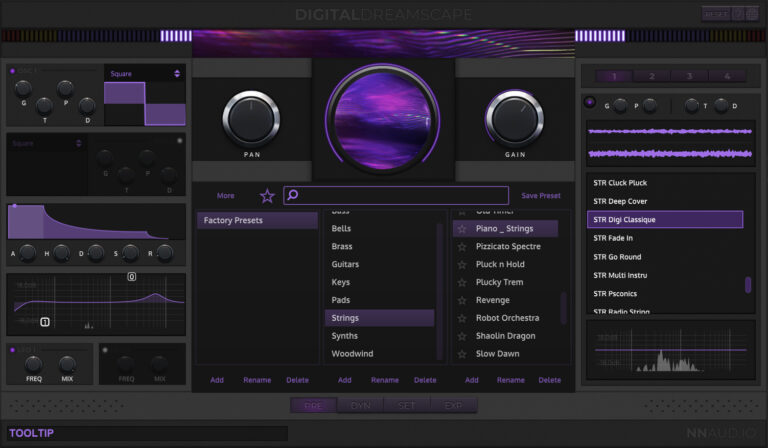The image size is (768, 448).
Task: Star the Plucky Trem preset
Action: point(461,283)
